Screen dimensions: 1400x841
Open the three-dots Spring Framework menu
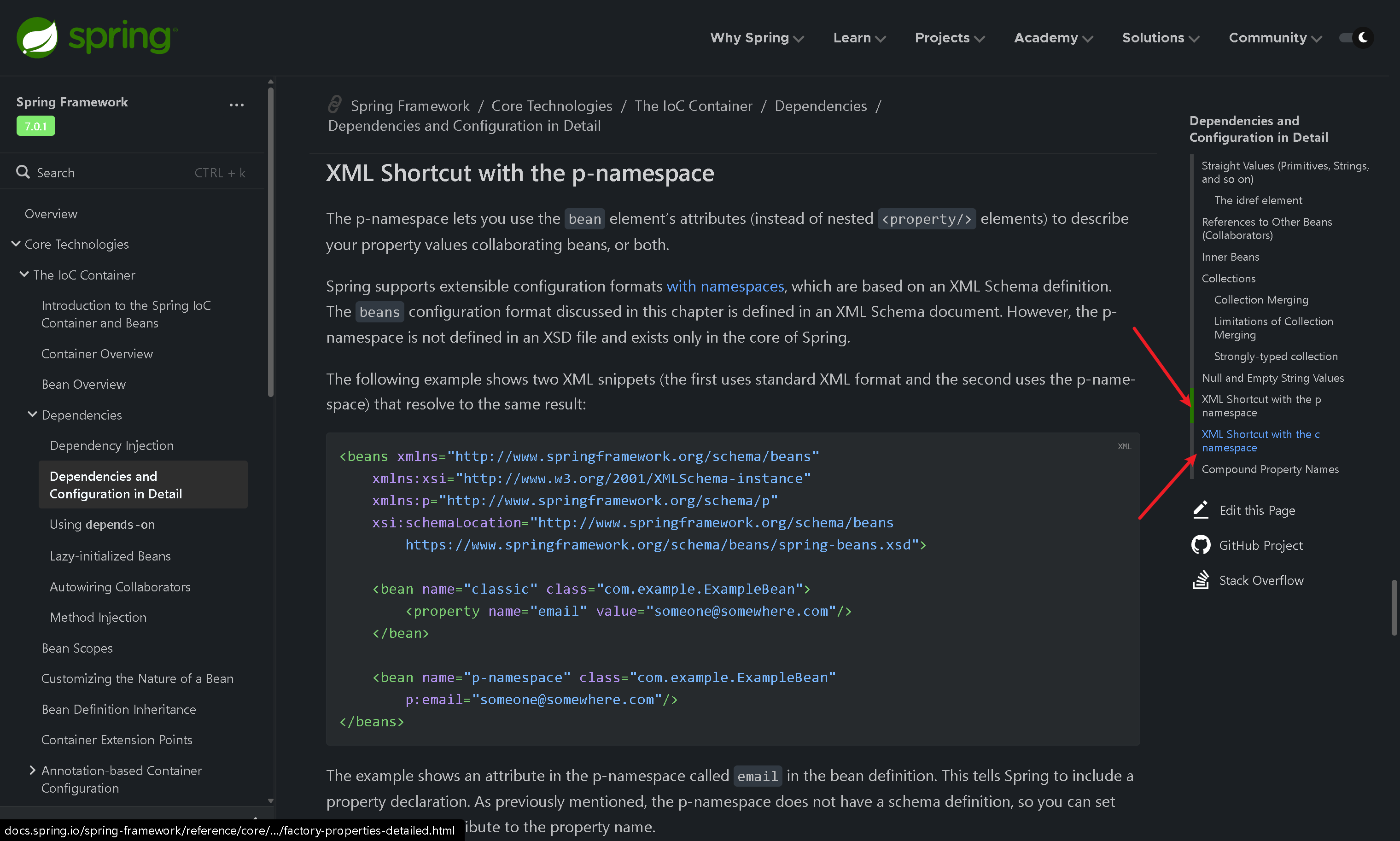[236, 105]
